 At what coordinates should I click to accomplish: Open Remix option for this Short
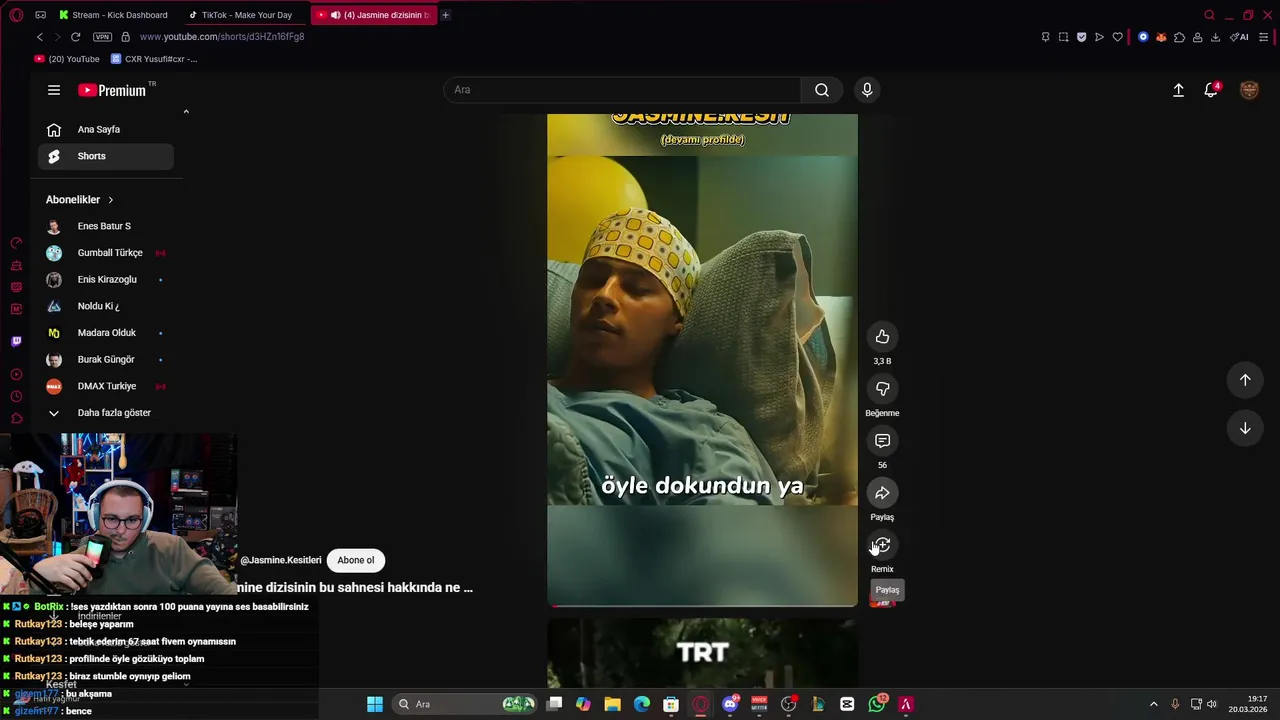(x=882, y=545)
